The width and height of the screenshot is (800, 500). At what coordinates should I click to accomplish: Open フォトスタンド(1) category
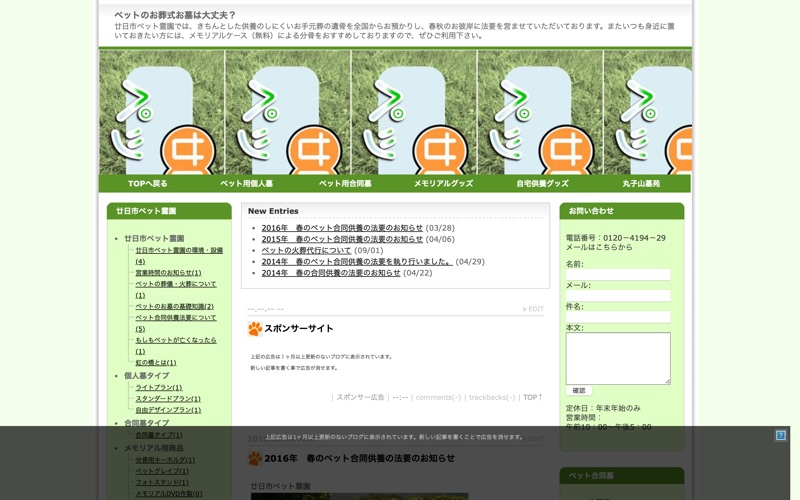(x=162, y=483)
